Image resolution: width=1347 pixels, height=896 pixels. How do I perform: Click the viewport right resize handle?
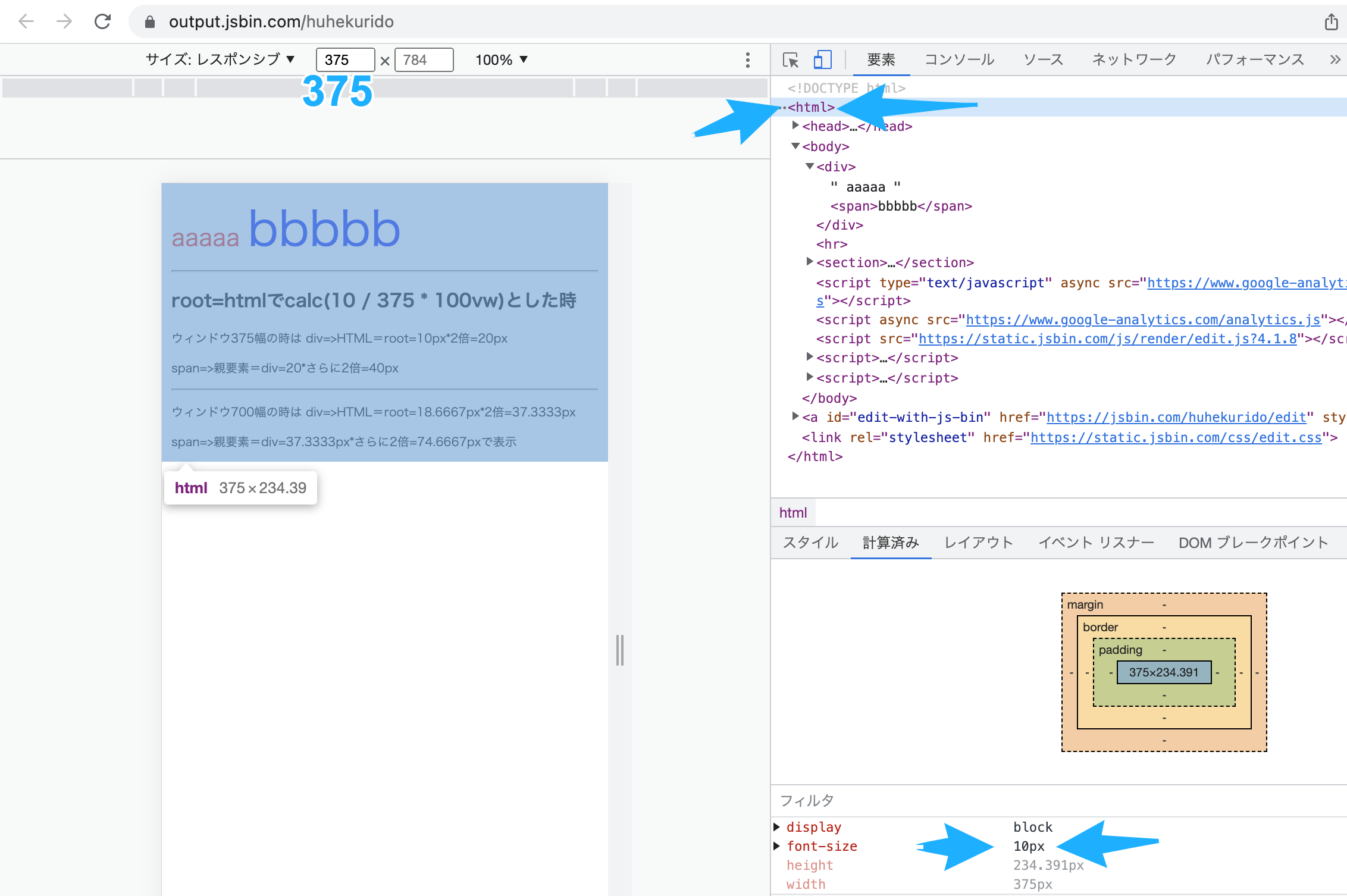(620, 650)
